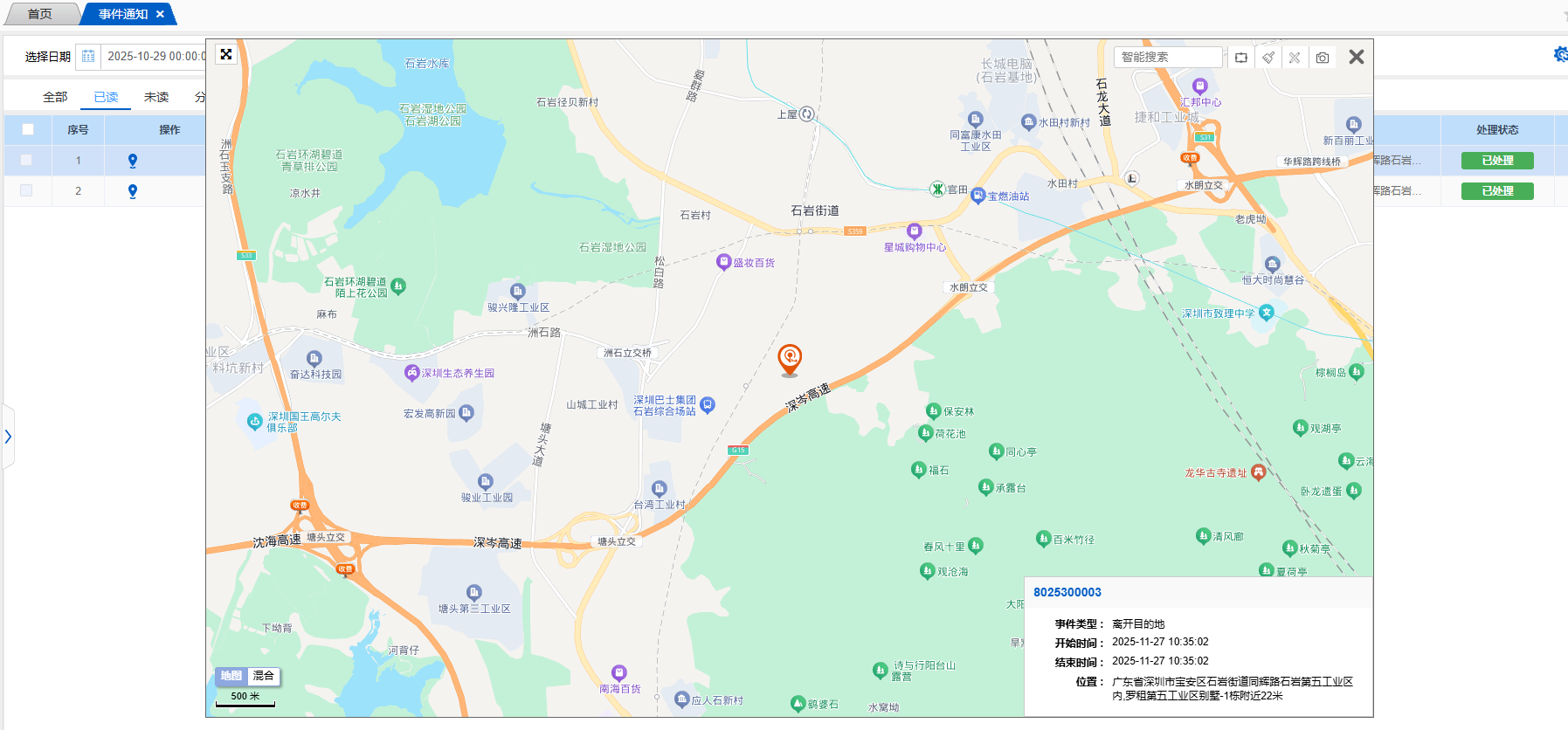Check the checkbox for row 1
The height and width of the screenshot is (730, 1568).
[26, 161]
